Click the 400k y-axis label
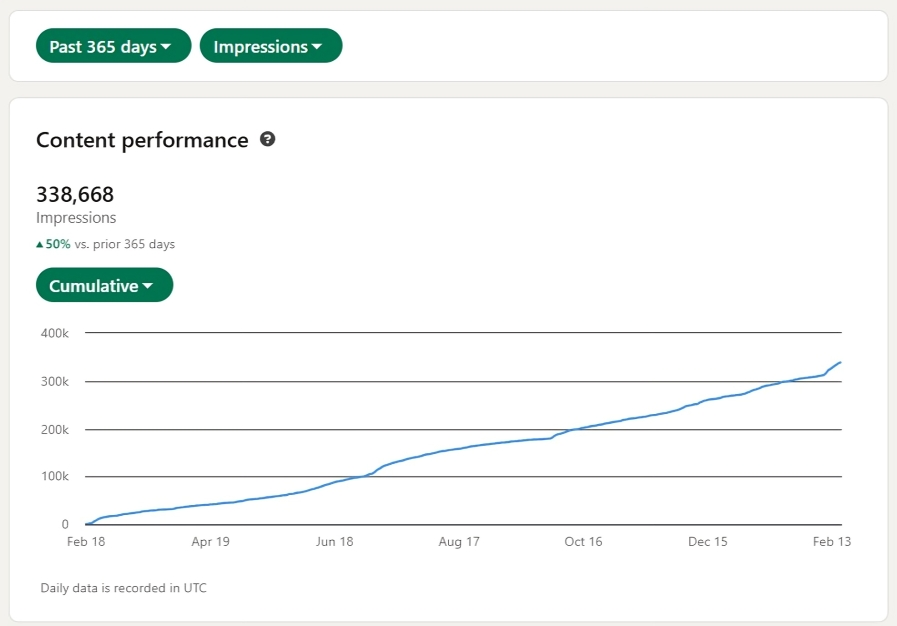This screenshot has width=897, height=626. click(53, 334)
